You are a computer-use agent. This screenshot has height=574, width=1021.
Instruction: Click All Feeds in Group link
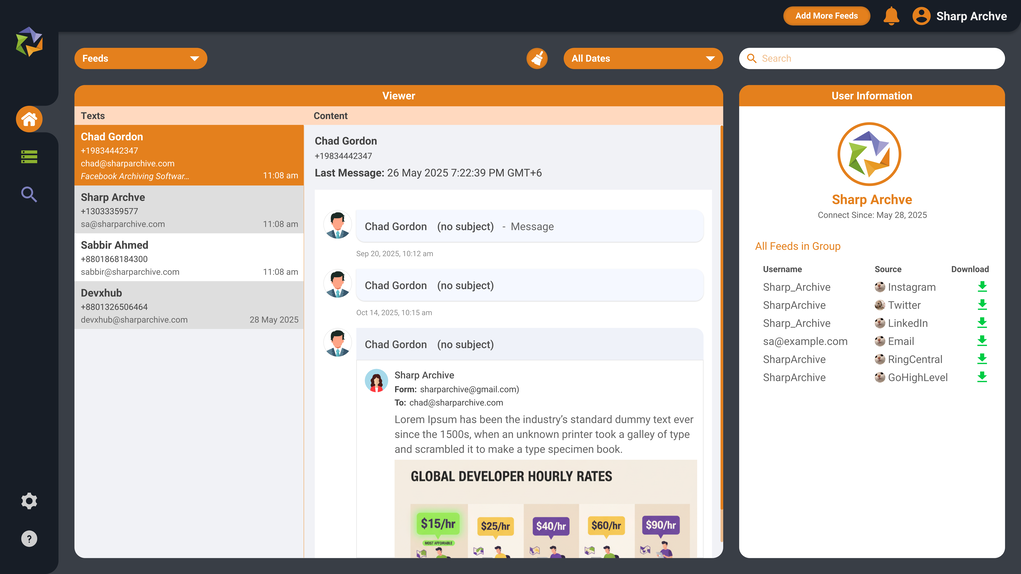tap(797, 246)
